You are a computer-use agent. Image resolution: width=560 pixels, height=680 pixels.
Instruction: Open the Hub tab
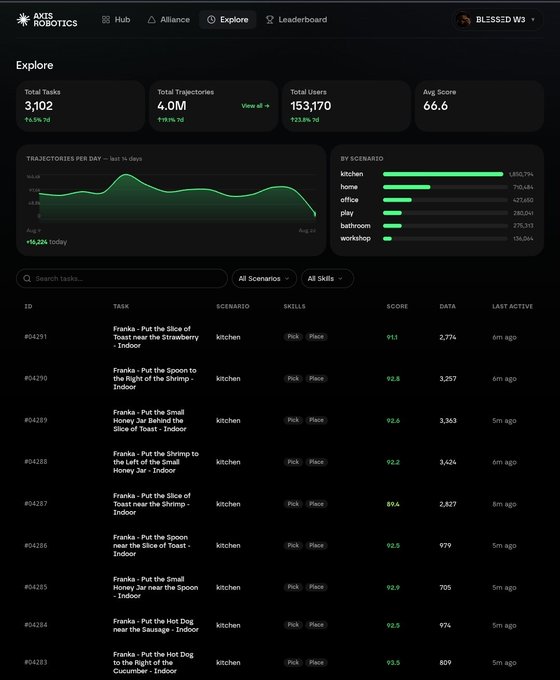click(116, 20)
